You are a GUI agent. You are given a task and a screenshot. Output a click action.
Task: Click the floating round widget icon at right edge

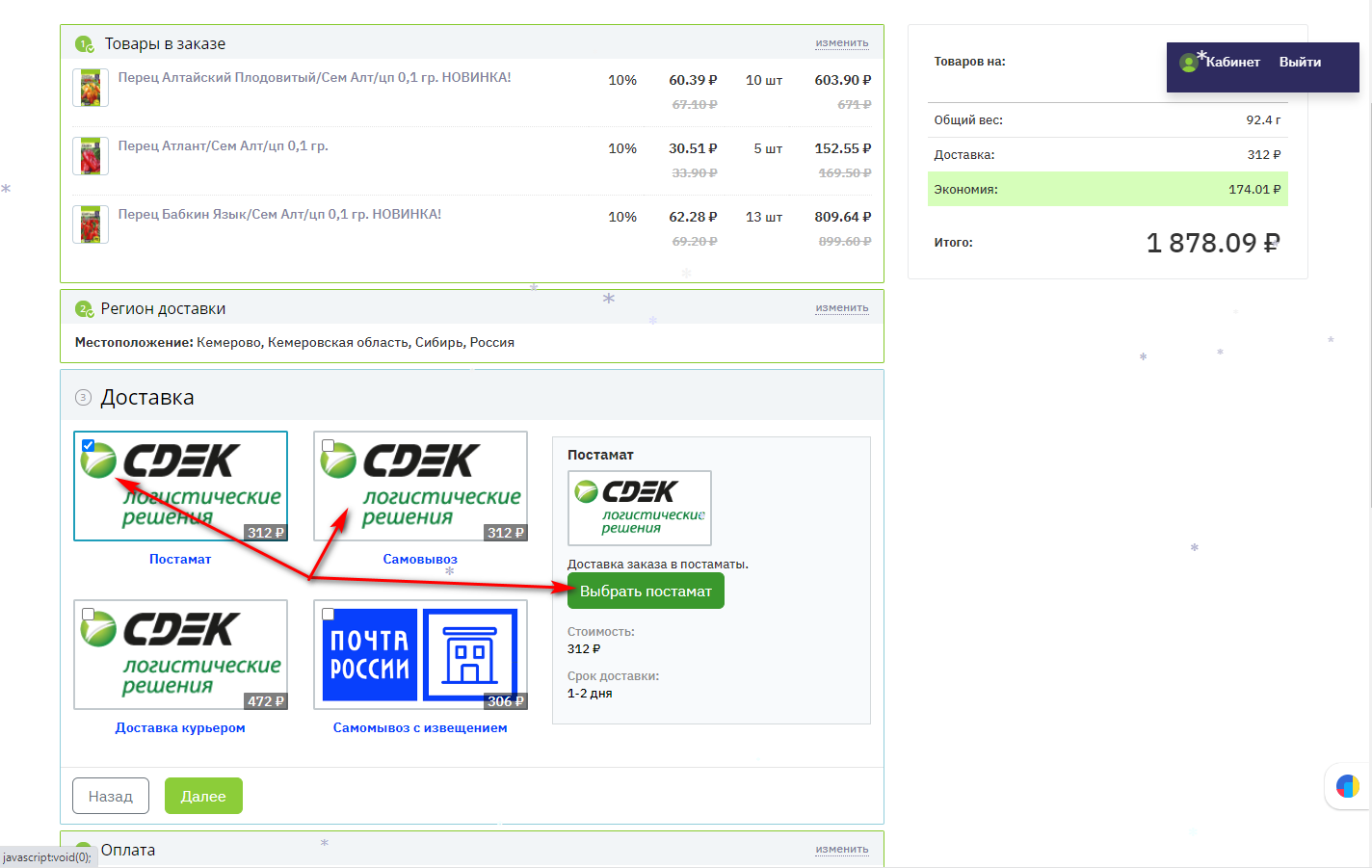pos(1347,786)
